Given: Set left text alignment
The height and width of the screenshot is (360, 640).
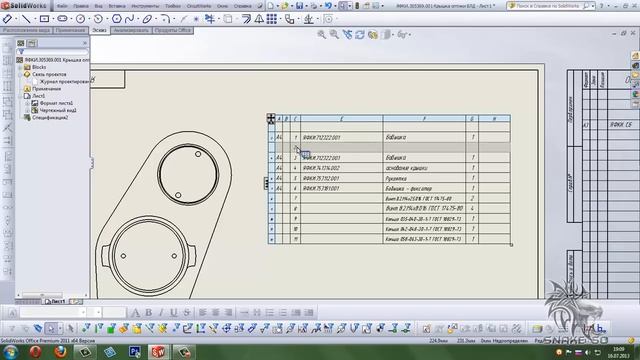Looking at the screenshot, I should [x=203, y=313].
